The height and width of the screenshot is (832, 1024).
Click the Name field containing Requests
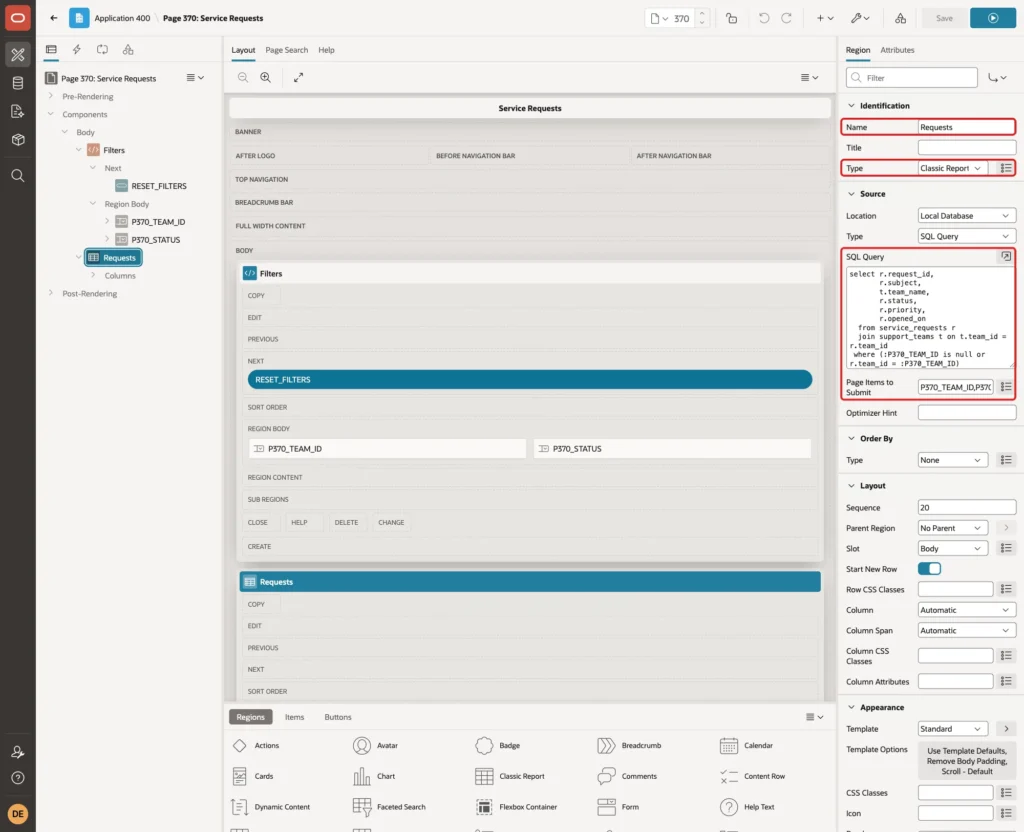[967, 127]
